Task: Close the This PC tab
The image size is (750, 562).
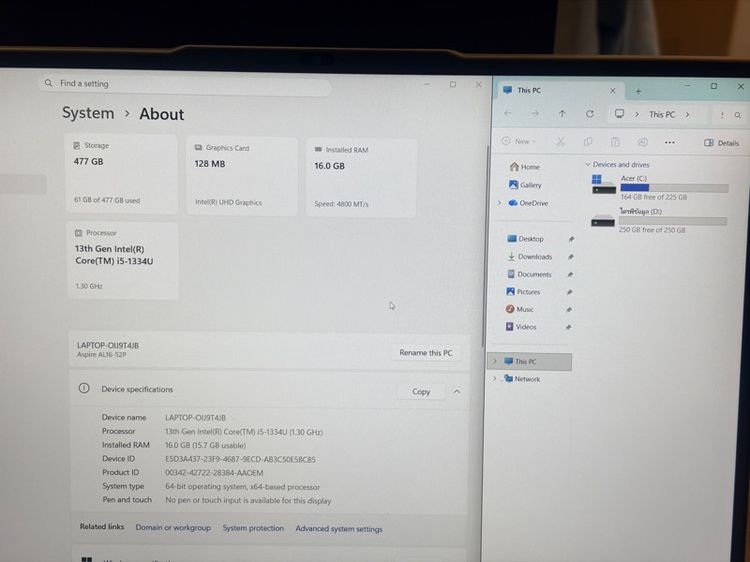Action: [x=613, y=90]
